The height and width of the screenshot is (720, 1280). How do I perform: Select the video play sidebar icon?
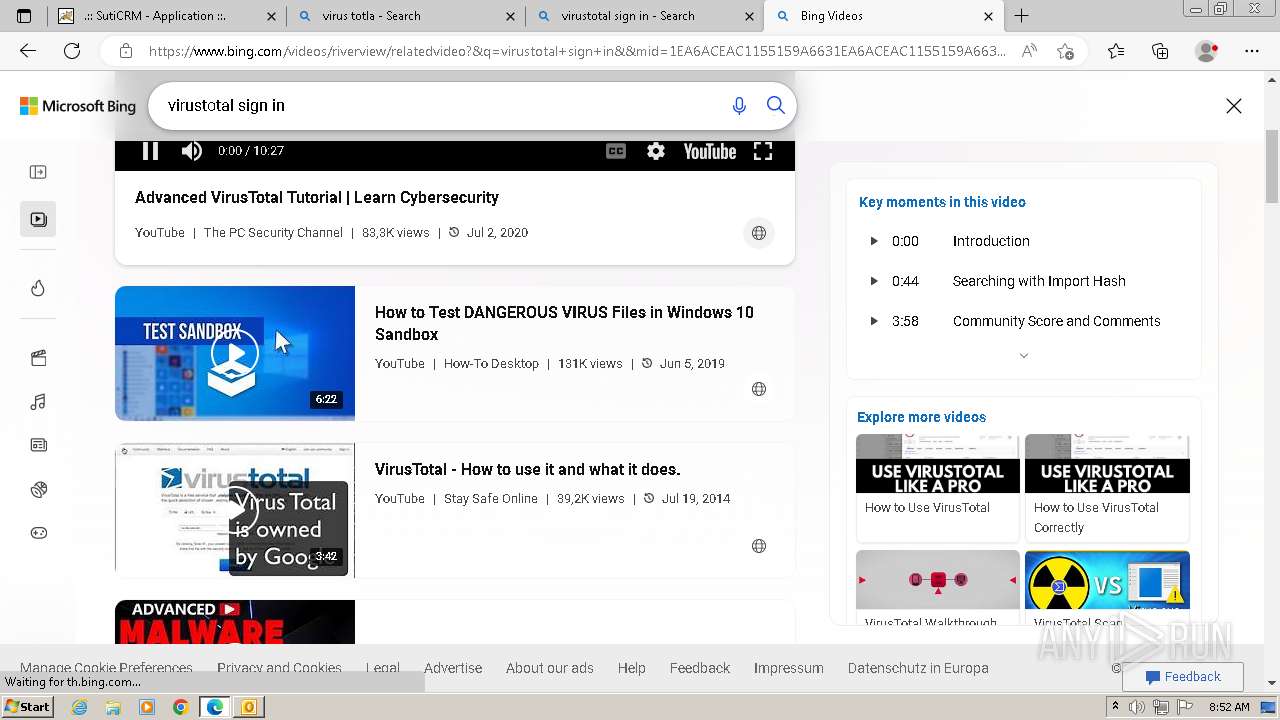(x=38, y=219)
